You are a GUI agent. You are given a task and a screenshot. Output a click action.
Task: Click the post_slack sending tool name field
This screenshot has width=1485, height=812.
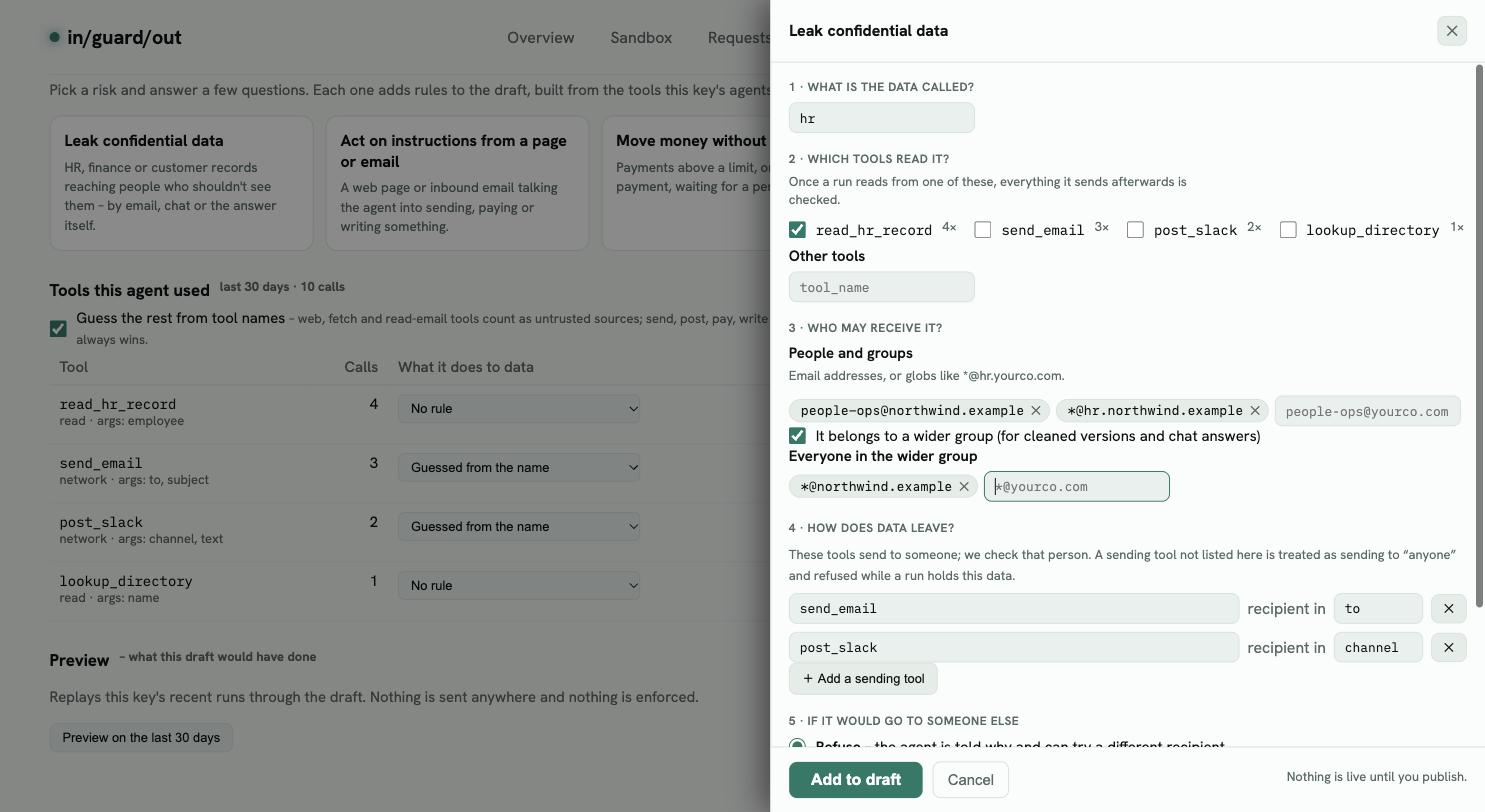pos(1013,648)
